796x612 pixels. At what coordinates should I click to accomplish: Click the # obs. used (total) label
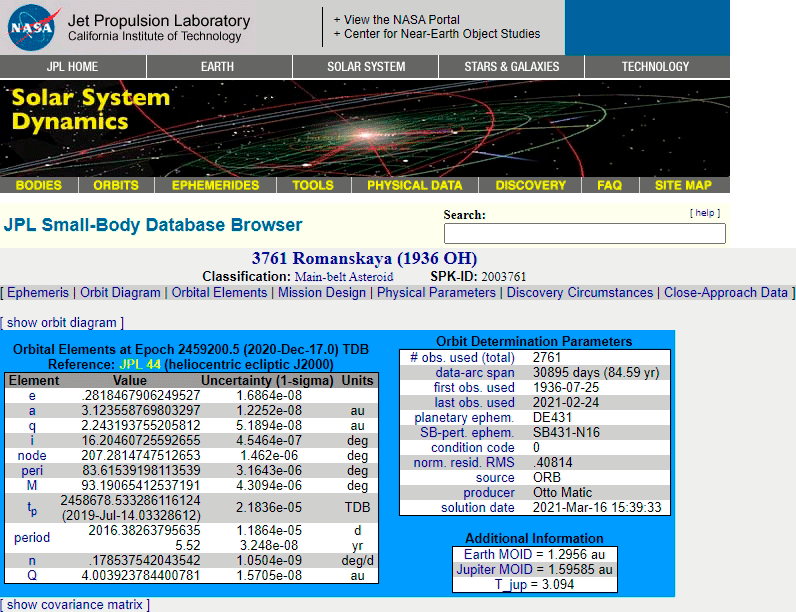(x=462, y=358)
